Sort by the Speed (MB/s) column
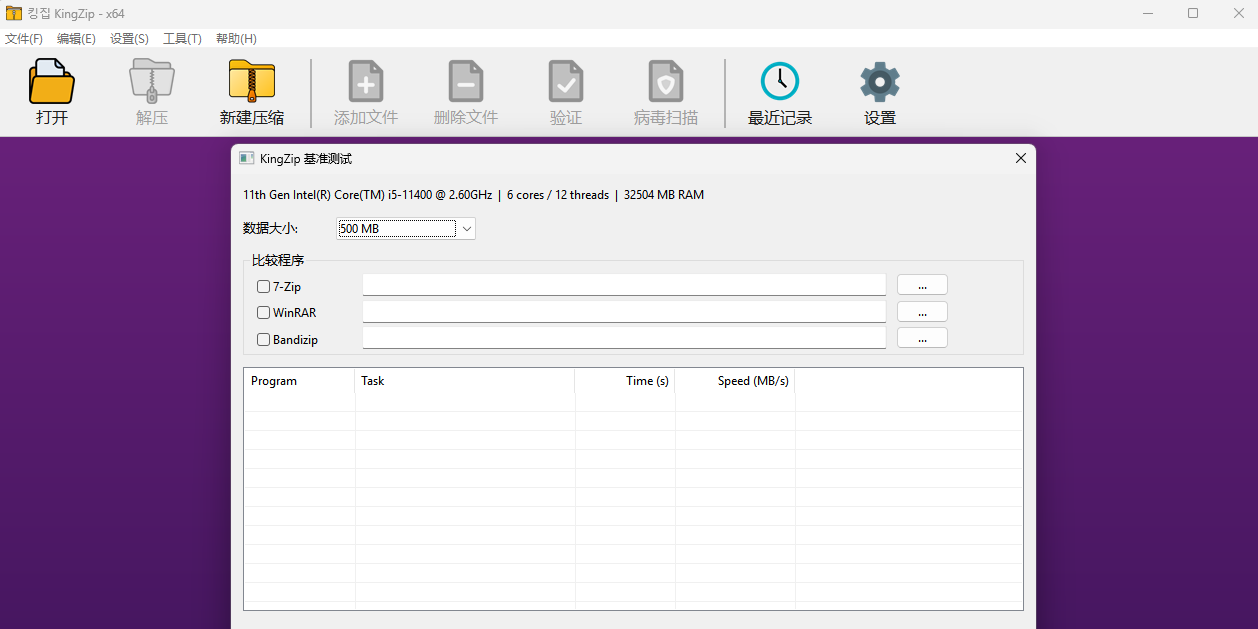This screenshot has height=629, width=1258. (x=735, y=381)
